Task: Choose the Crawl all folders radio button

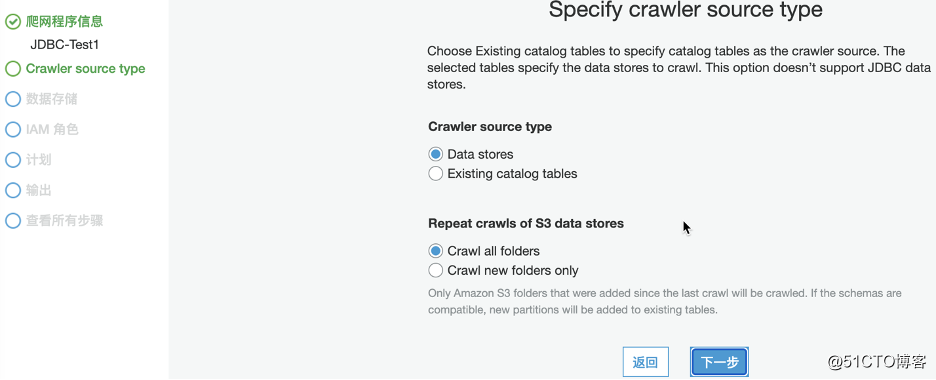Action: click(436, 251)
